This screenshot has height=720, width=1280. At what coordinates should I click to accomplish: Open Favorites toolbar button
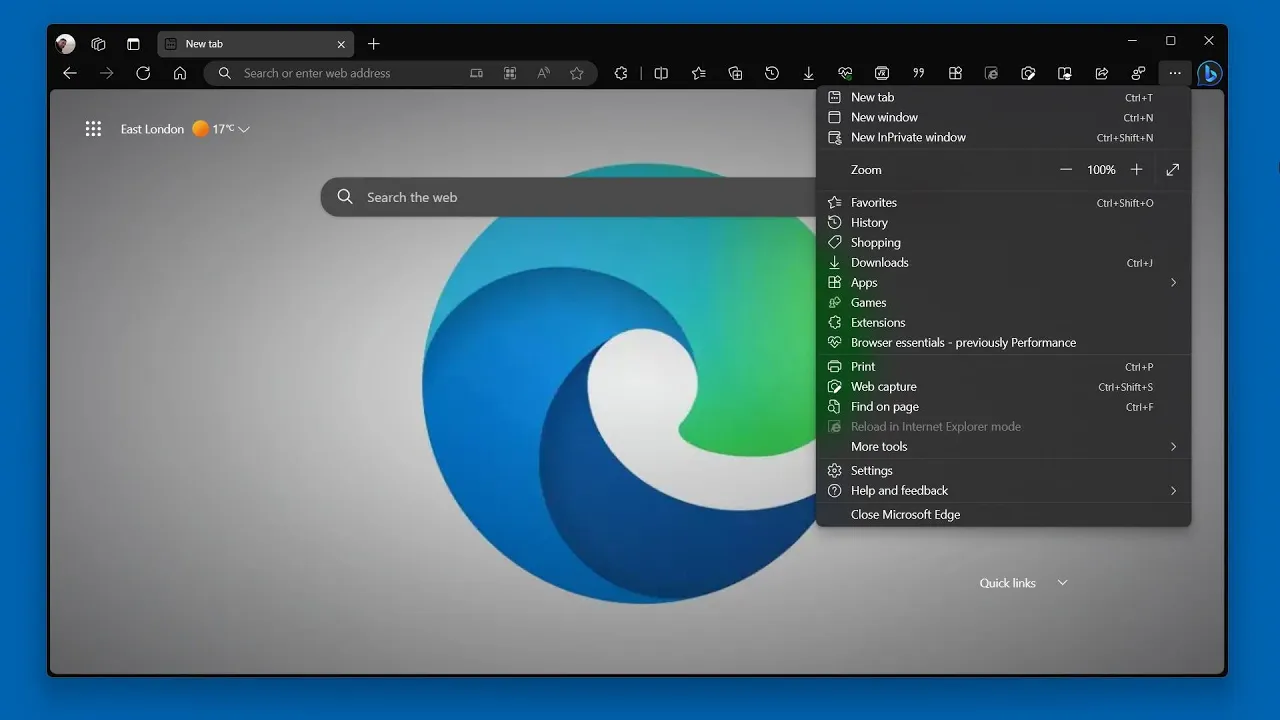tap(698, 73)
